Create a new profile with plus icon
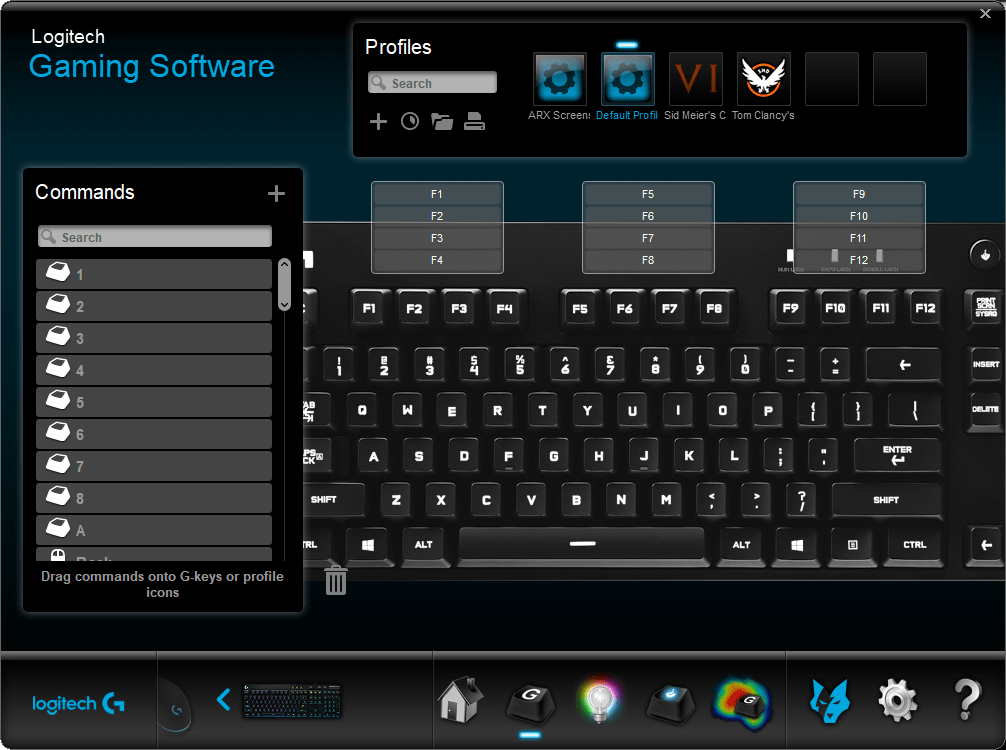1006x750 pixels. tap(378, 122)
